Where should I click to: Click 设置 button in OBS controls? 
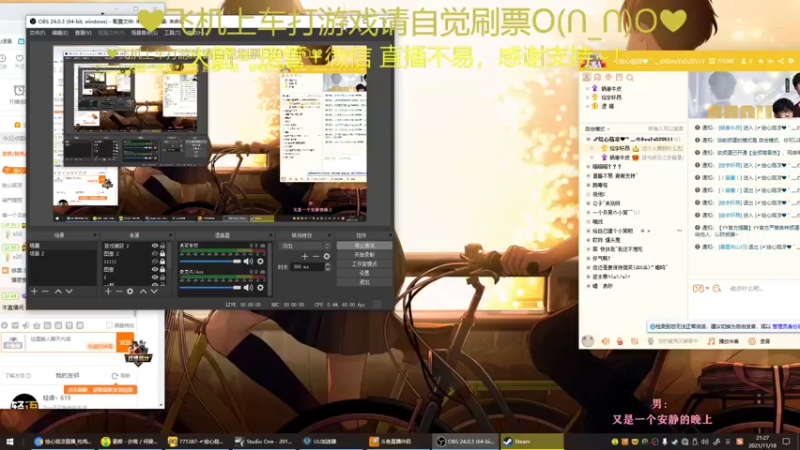[x=364, y=273]
